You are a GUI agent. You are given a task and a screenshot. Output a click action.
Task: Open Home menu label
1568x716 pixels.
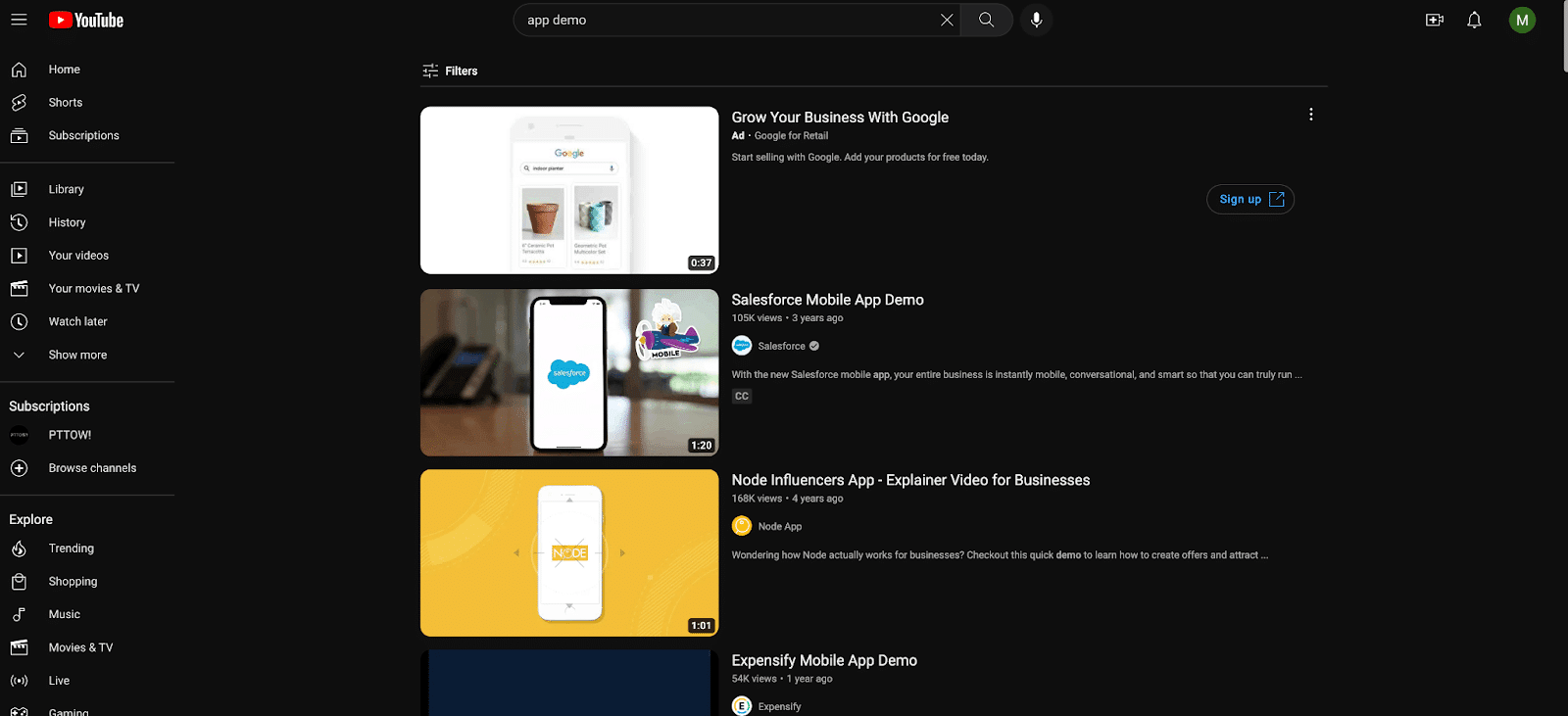pos(65,70)
